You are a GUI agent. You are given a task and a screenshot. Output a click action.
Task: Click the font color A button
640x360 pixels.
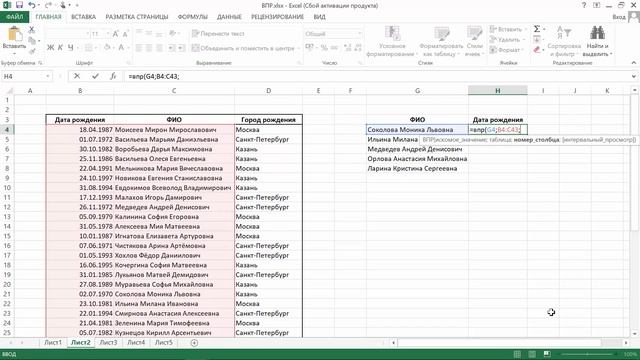click(121, 48)
